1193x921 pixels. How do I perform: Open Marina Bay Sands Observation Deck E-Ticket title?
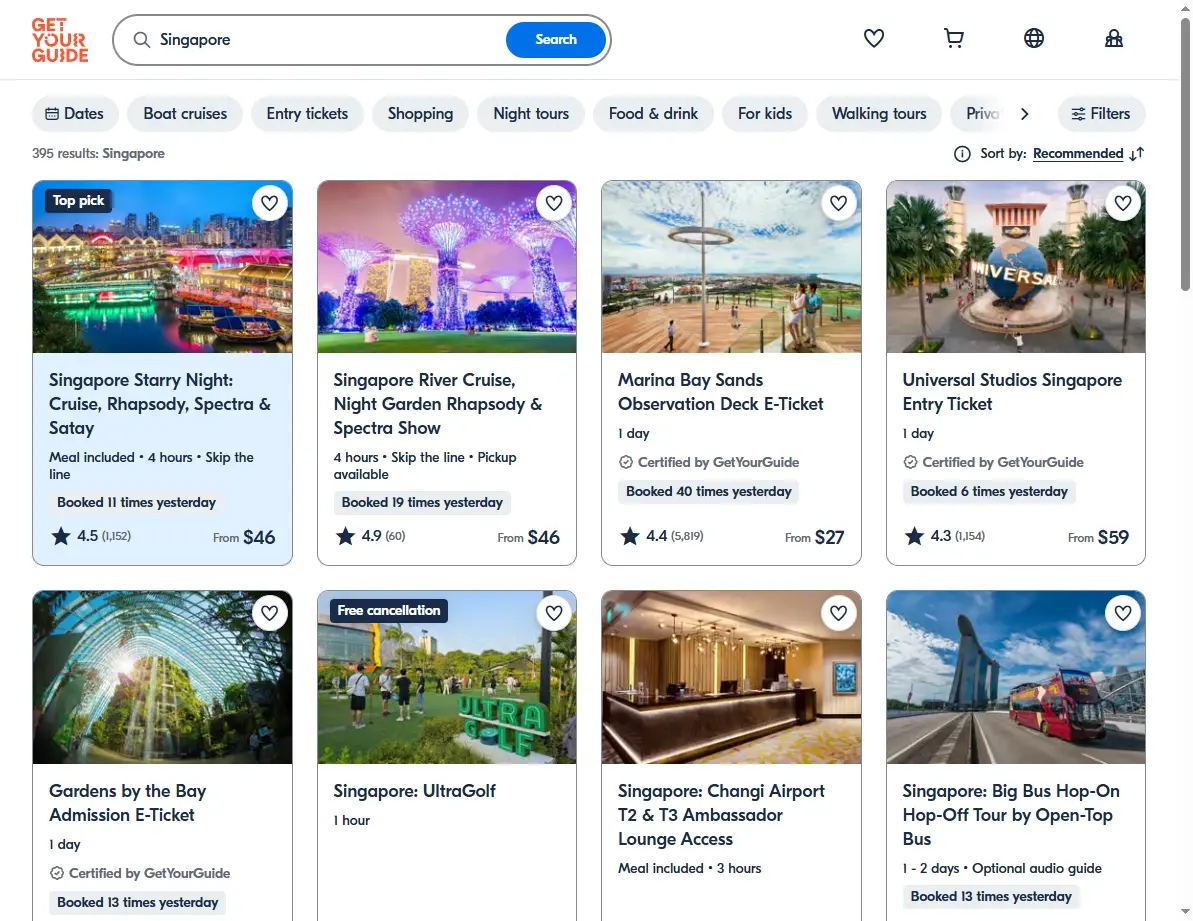[721, 392]
